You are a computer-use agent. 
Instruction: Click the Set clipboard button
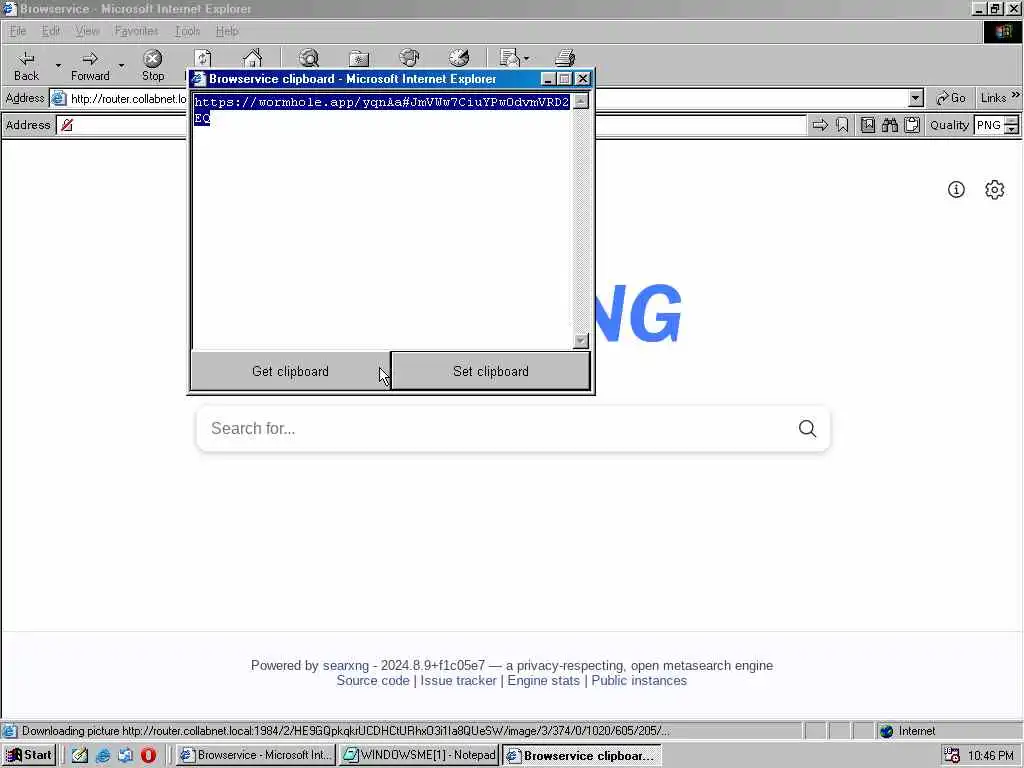[x=490, y=371]
